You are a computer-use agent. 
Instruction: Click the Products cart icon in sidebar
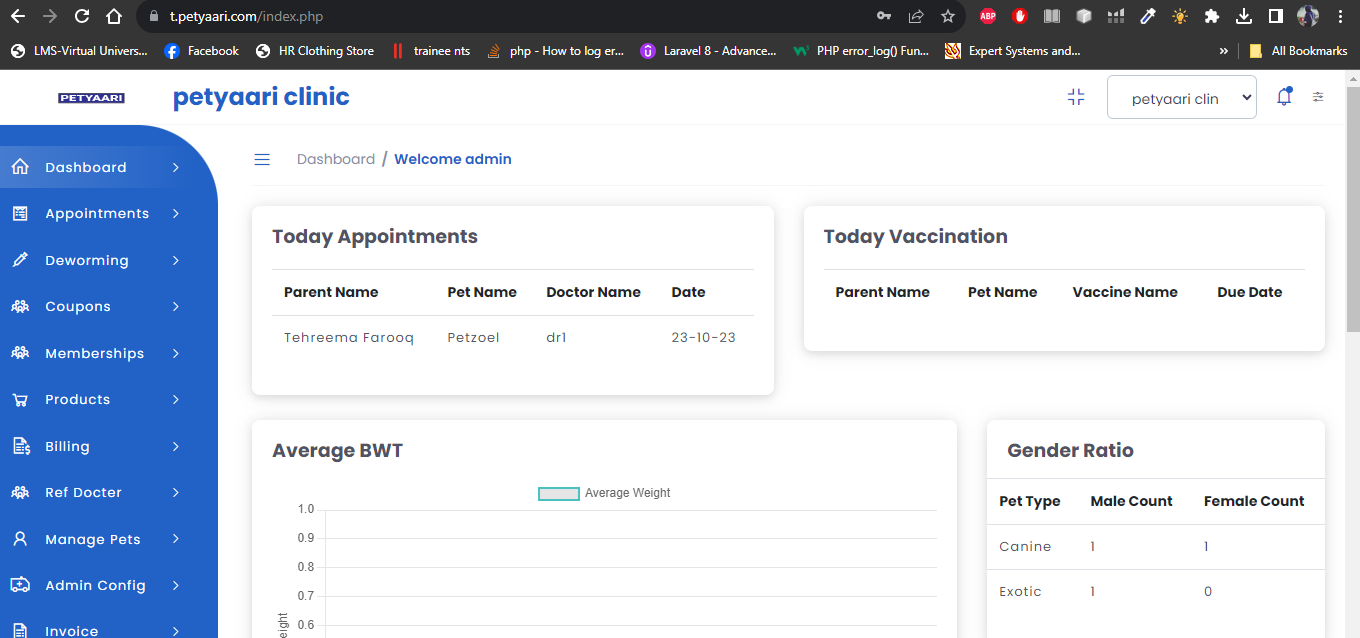[x=20, y=399]
